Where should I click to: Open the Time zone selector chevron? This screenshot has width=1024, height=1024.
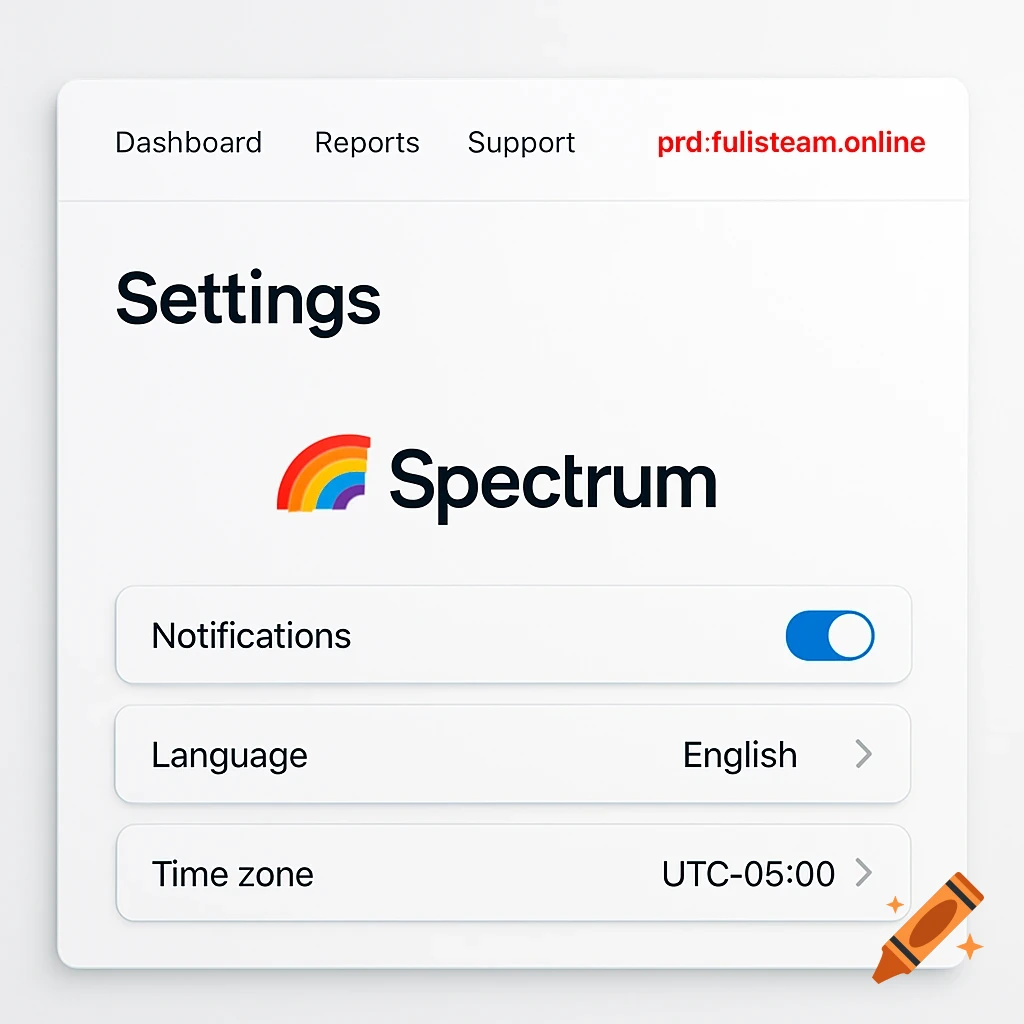[x=864, y=873]
